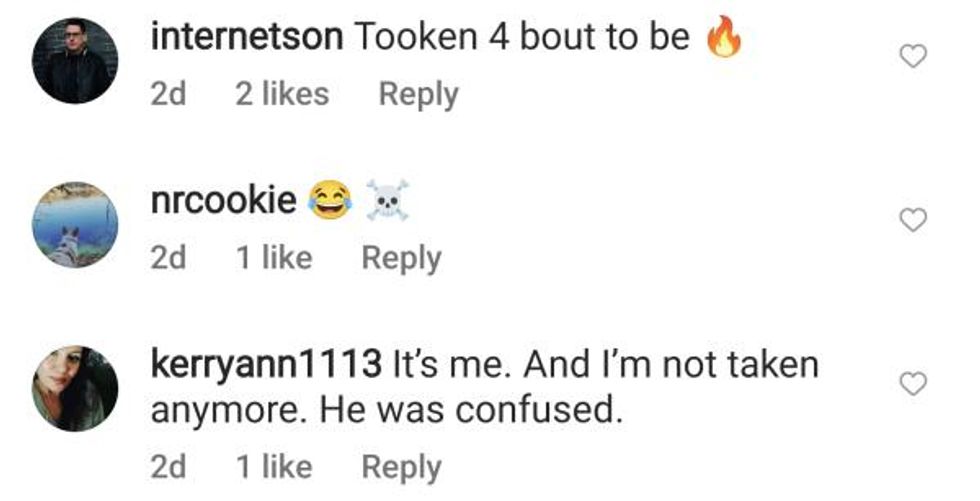
Task: Tap the heart beside nrcookie's comment
Action: (x=913, y=221)
